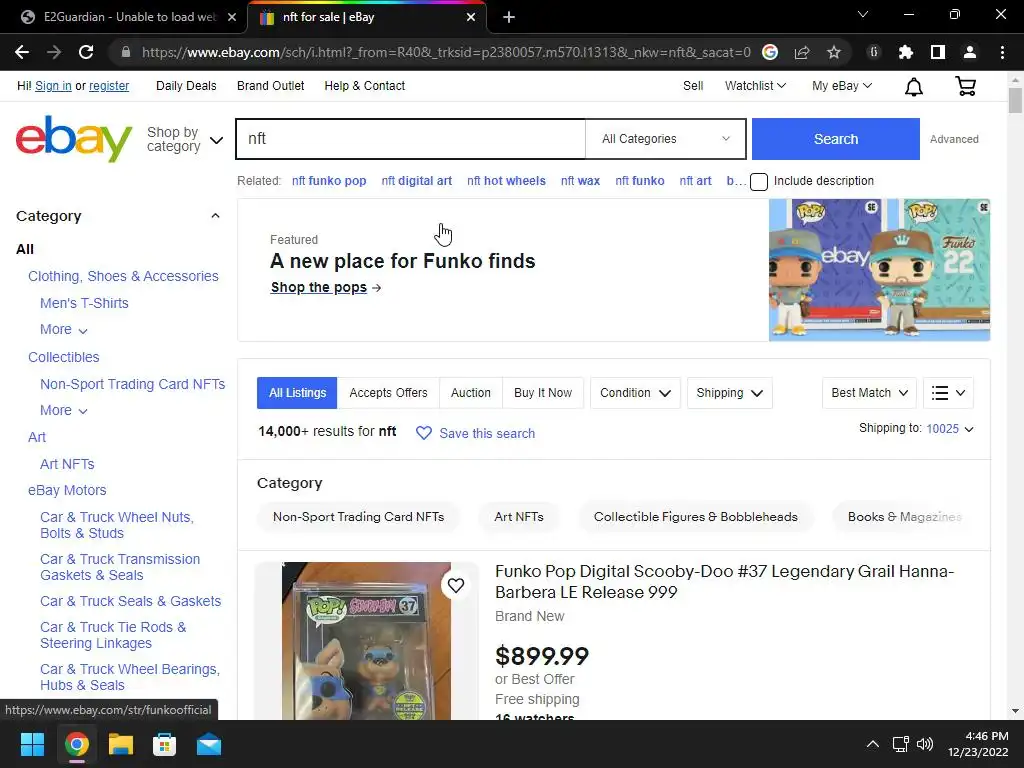The image size is (1024, 768).
Task: Click the register link
Action: (109, 86)
